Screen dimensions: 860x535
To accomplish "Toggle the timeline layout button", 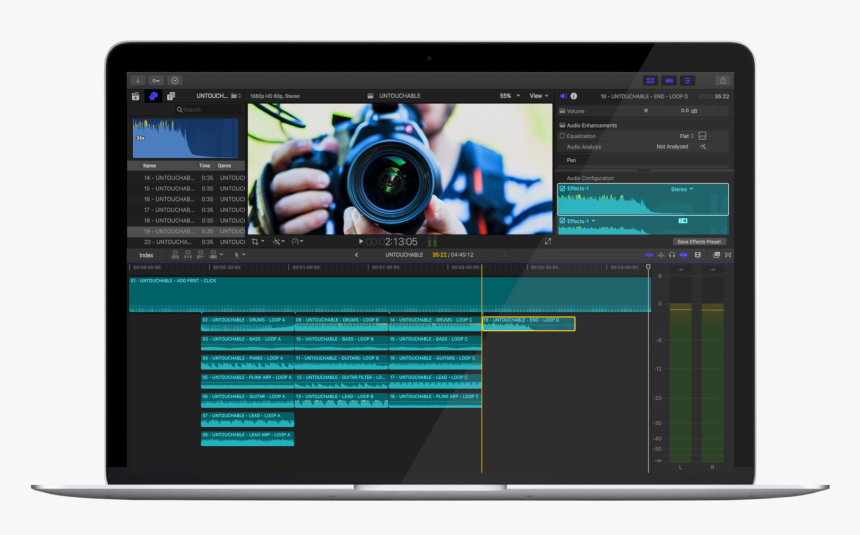I will pos(669,81).
